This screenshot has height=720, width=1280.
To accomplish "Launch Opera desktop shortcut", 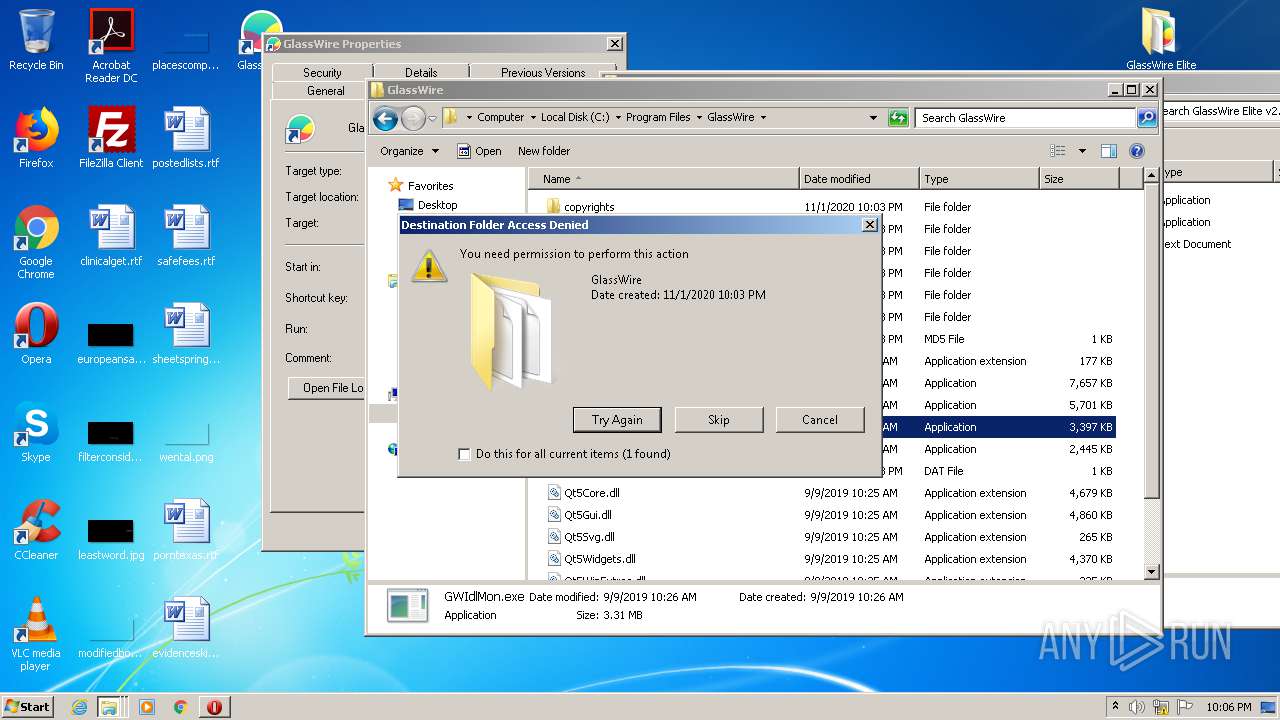I will (x=36, y=334).
